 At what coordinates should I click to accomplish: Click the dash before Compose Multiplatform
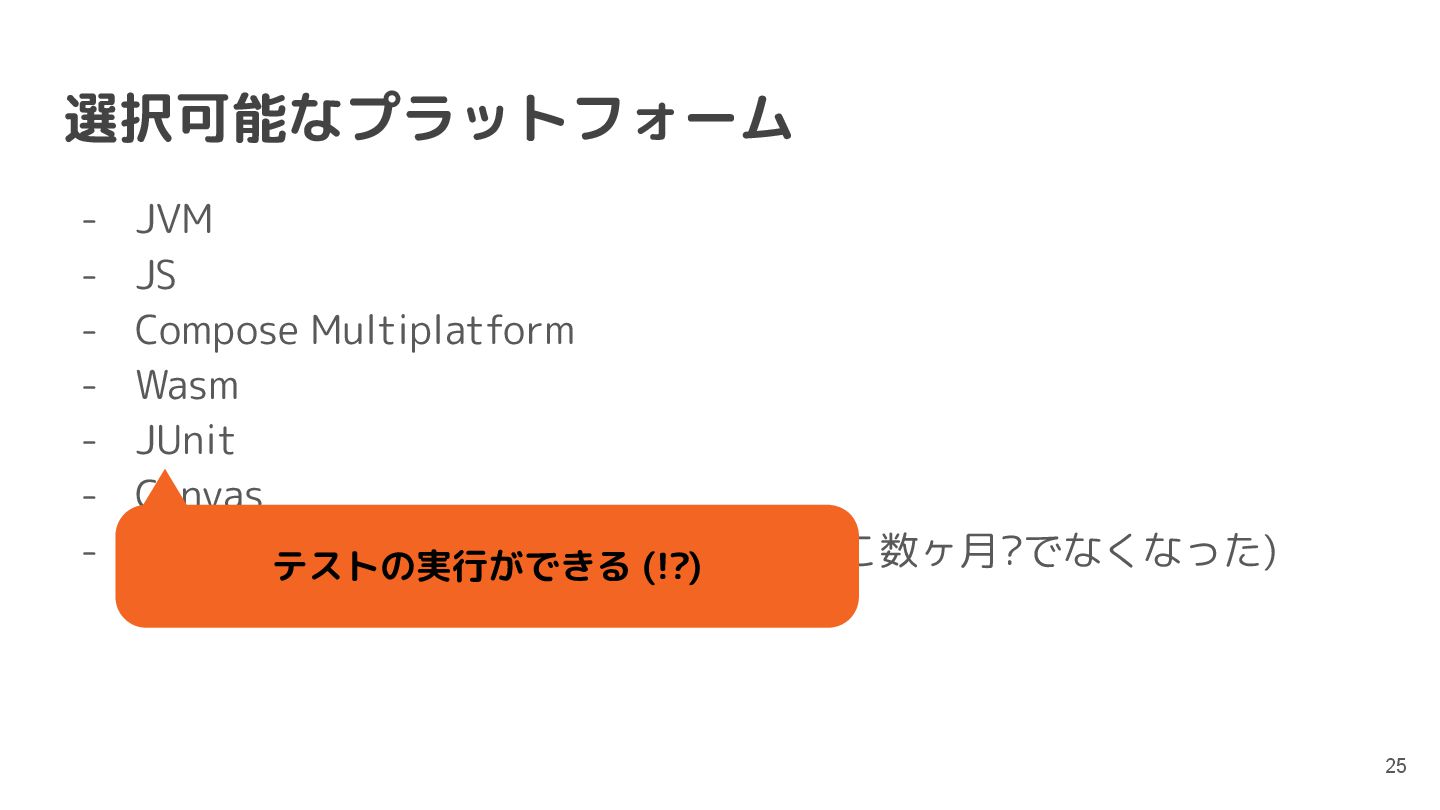90,330
